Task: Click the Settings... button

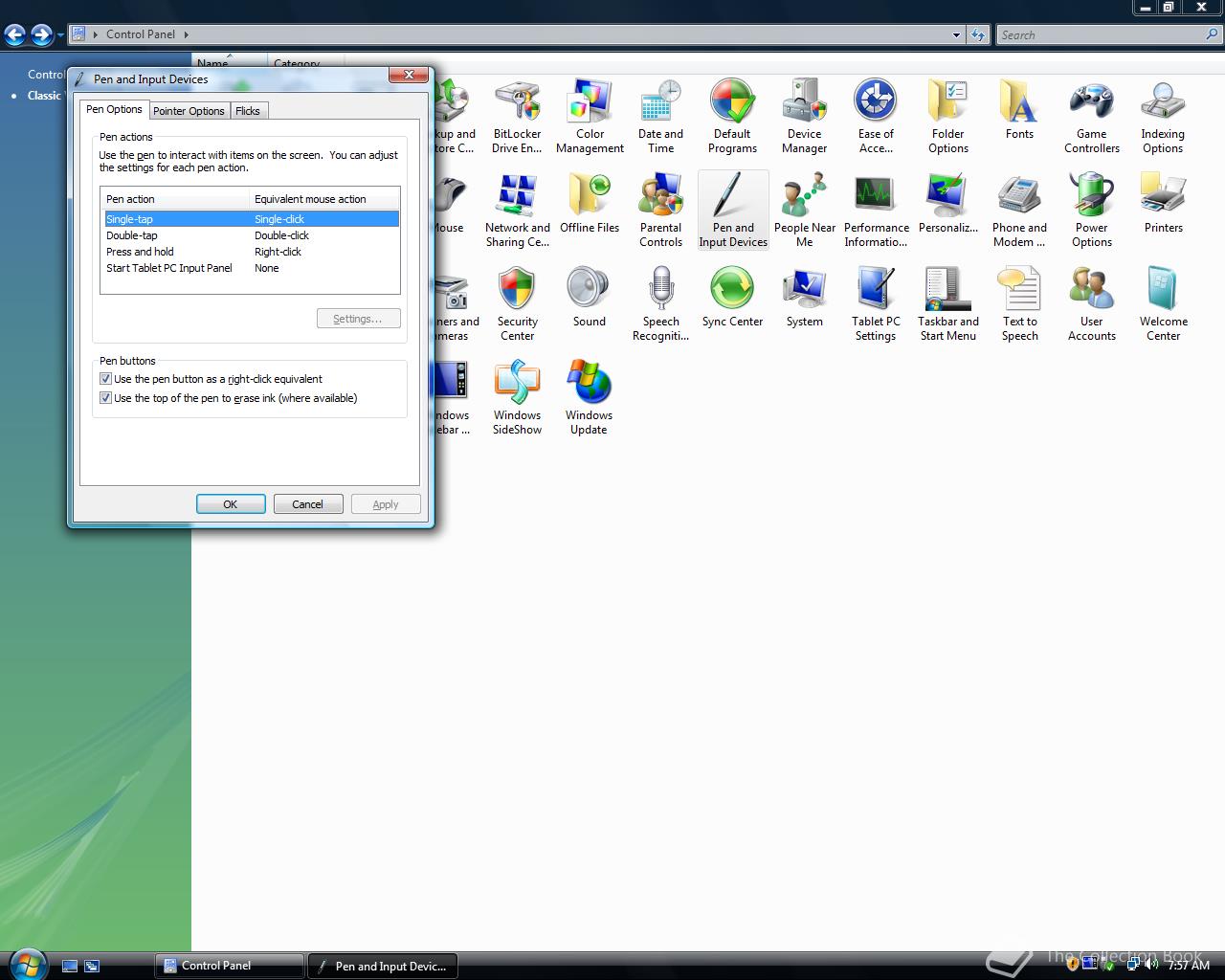Action: (x=358, y=319)
